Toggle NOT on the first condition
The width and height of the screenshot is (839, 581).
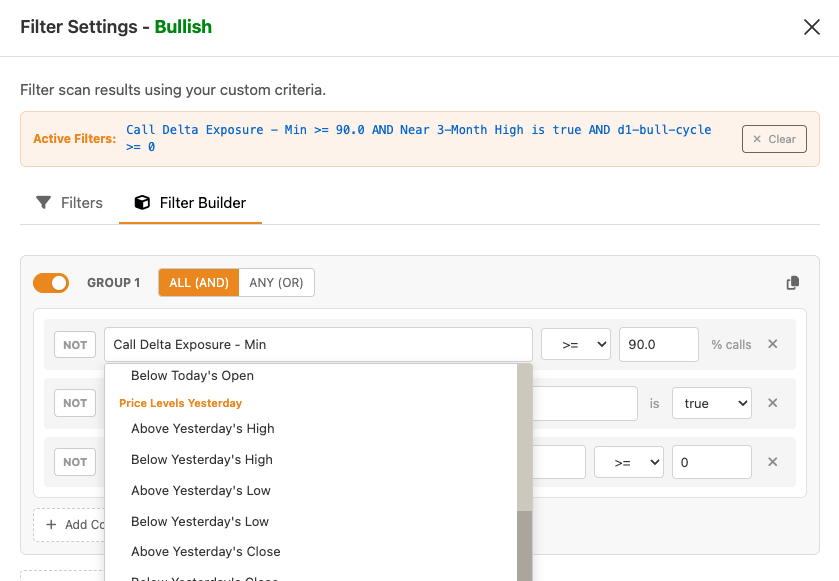click(75, 345)
